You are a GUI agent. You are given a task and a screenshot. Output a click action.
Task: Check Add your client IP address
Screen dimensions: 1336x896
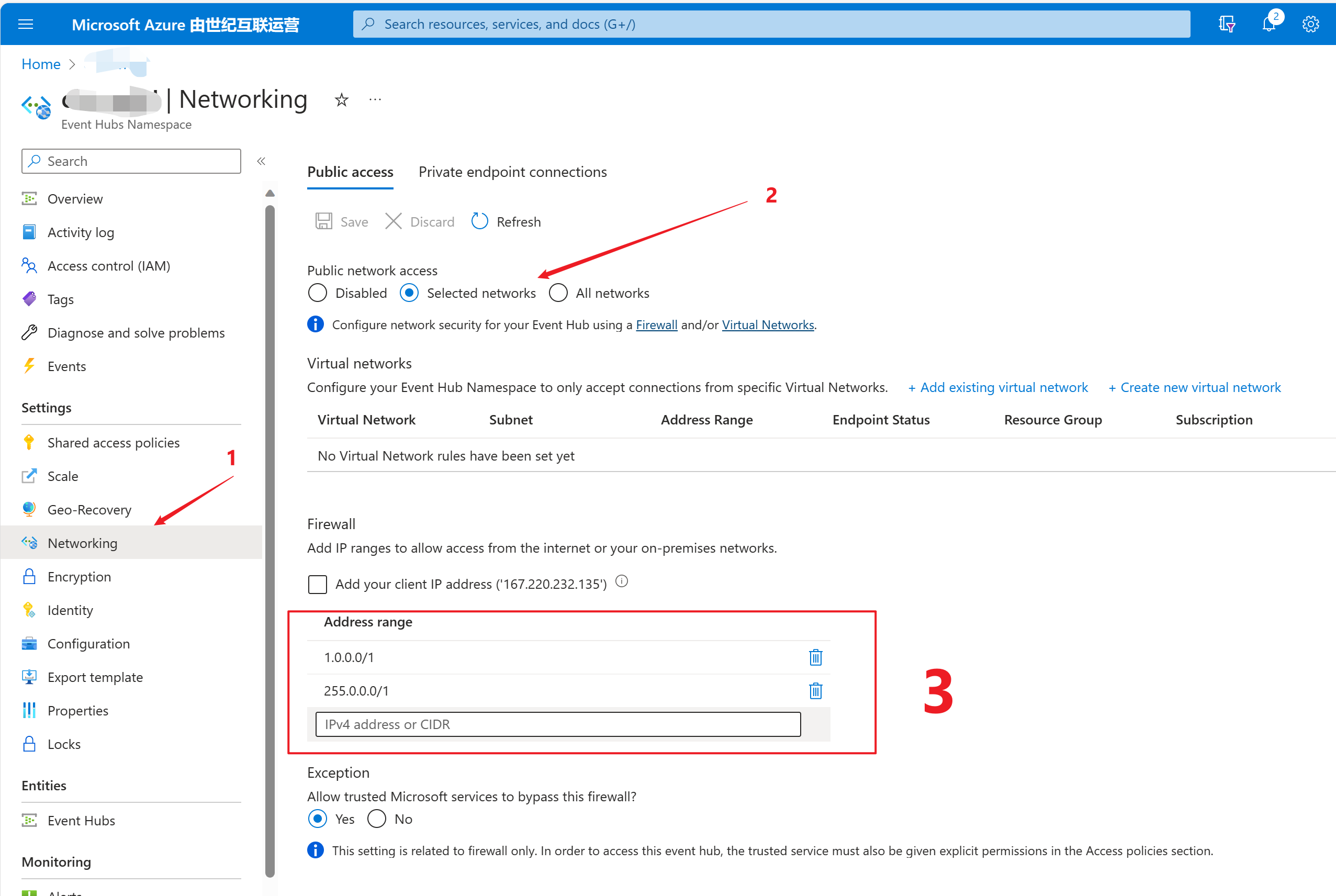pyautogui.click(x=318, y=584)
